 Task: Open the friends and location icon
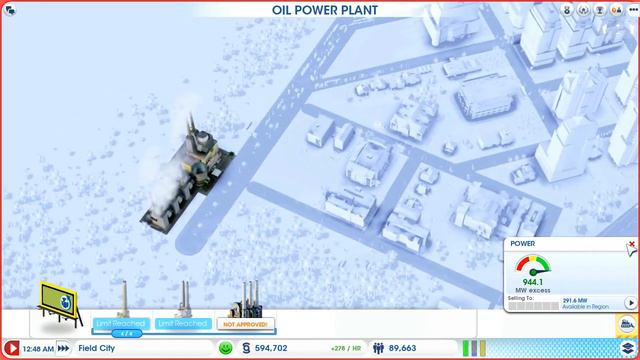[x=616, y=10]
